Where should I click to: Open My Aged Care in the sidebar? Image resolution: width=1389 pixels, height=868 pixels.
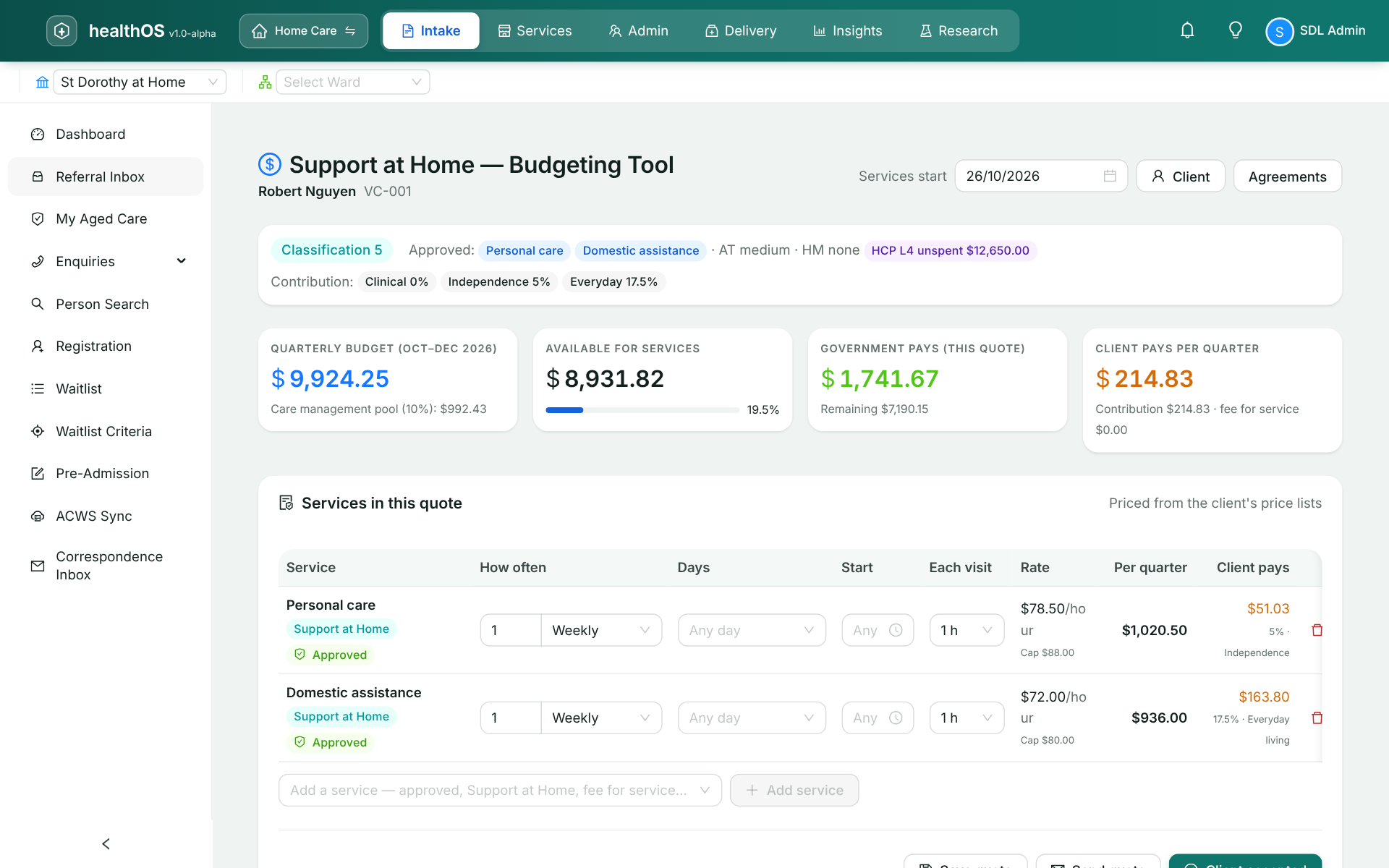coord(106,218)
